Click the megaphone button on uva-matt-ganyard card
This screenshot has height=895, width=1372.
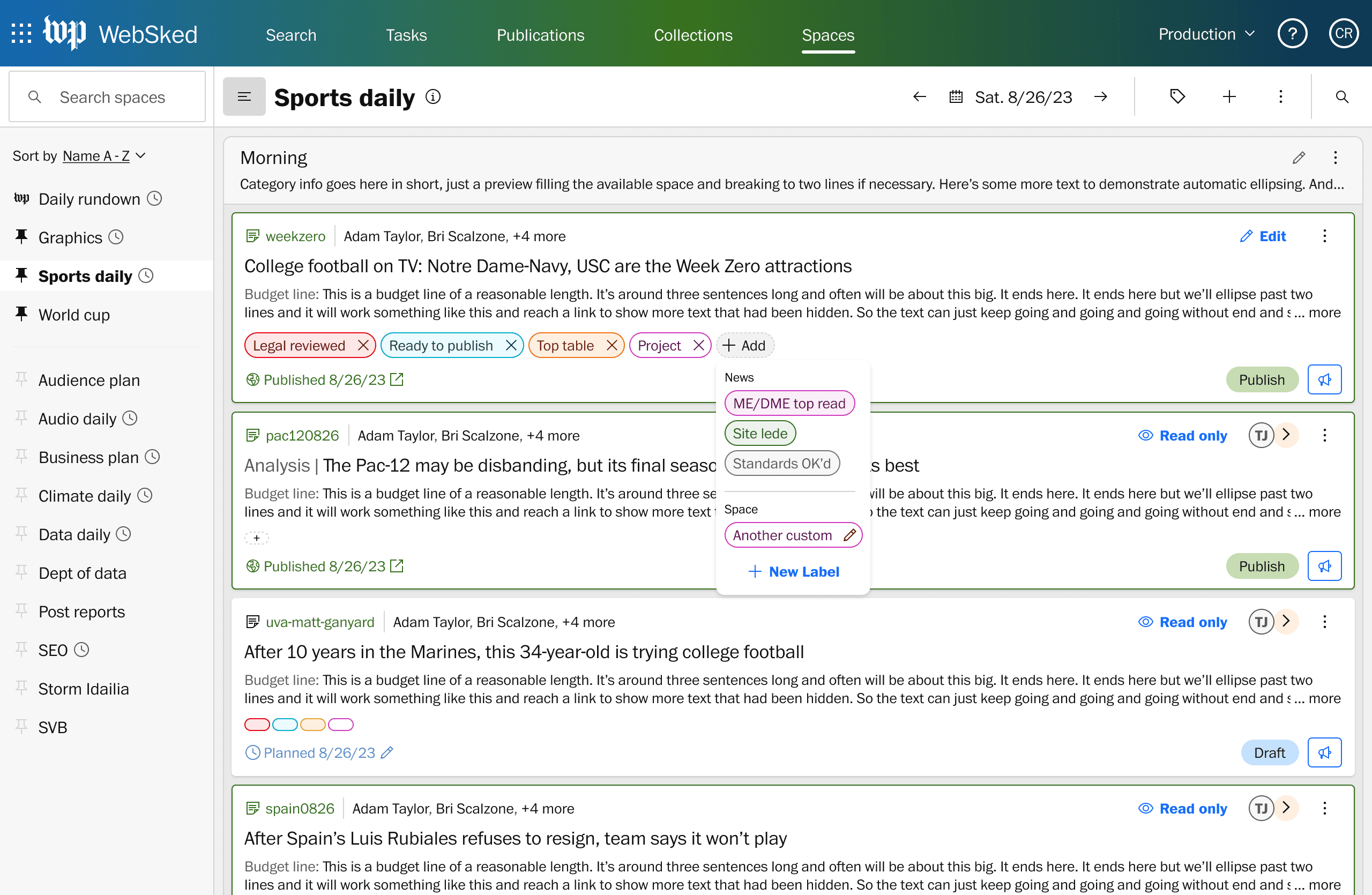[1324, 752]
